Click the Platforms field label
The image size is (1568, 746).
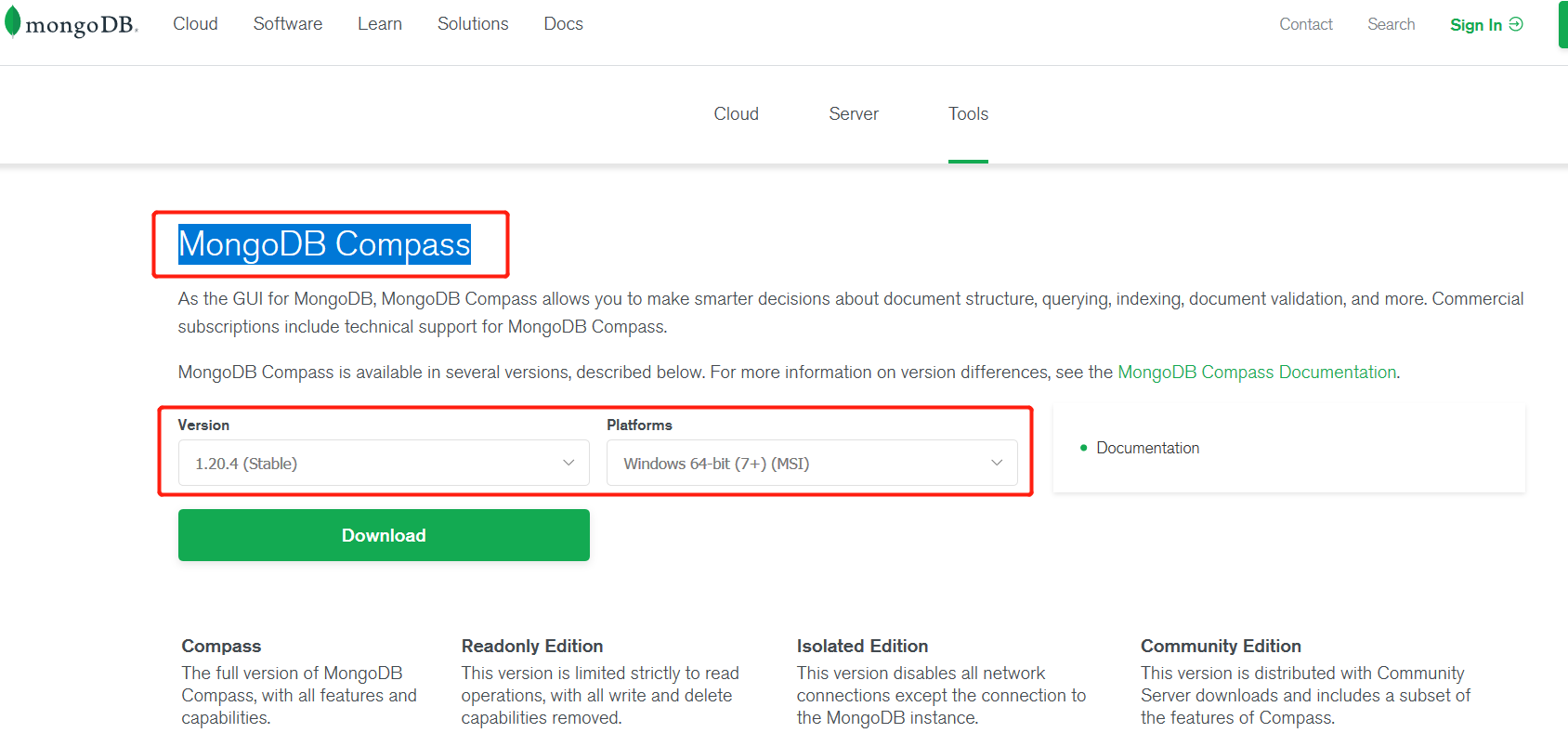pos(639,425)
